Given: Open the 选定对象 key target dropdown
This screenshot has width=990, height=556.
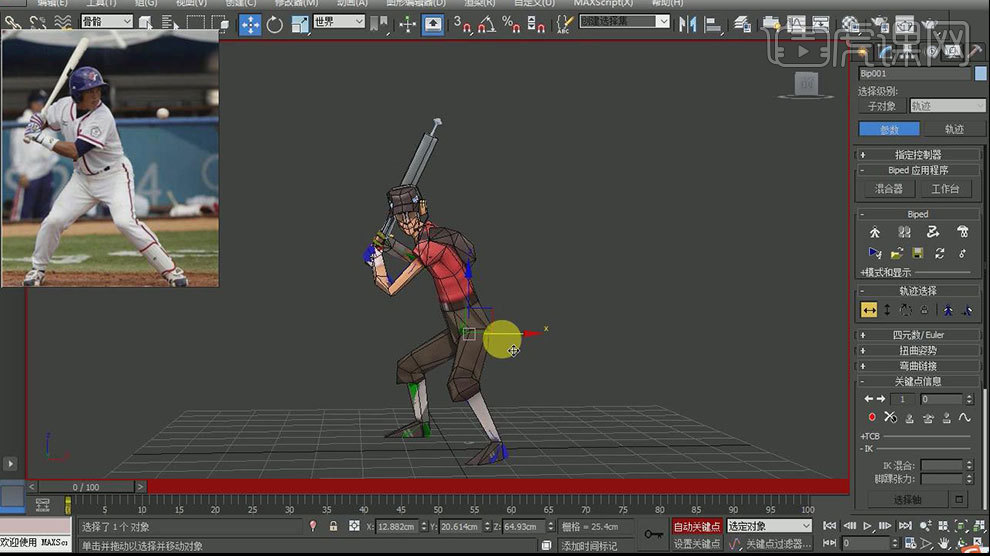Looking at the screenshot, I should point(769,526).
